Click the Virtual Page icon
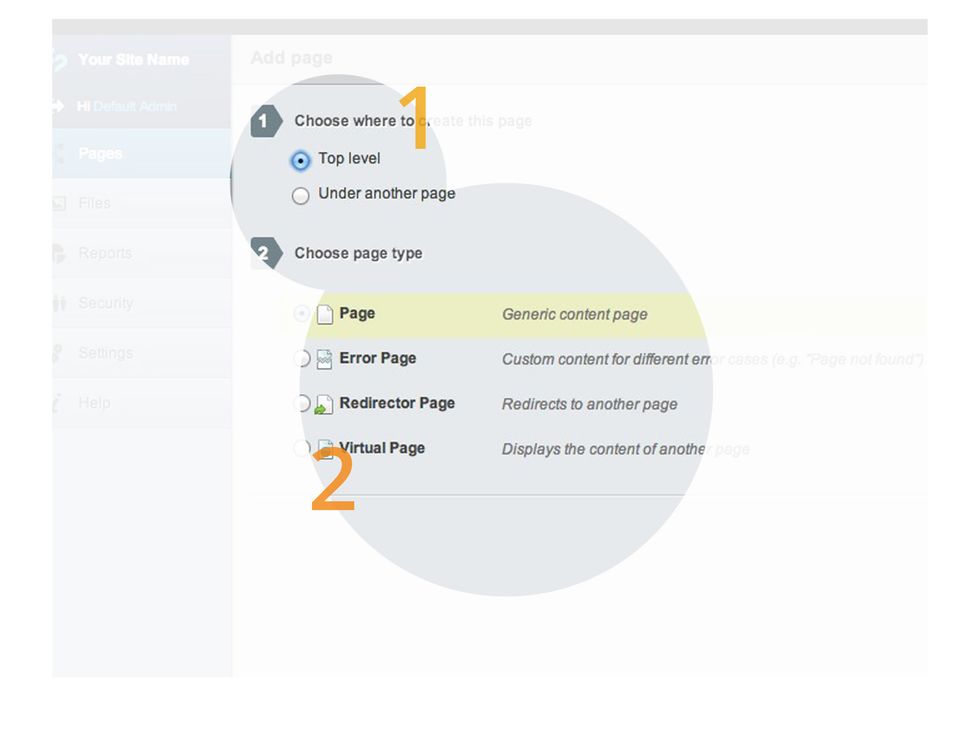Image resolution: width=980 pixels, height=735 pixels. [x=325, y=448]
